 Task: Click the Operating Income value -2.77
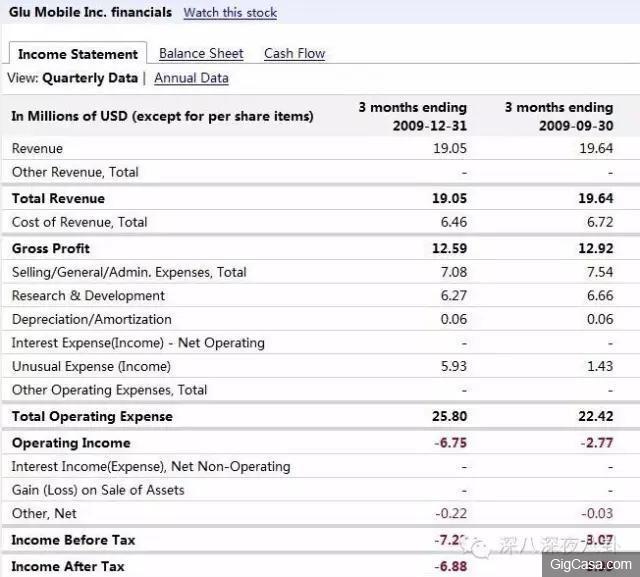597,443
